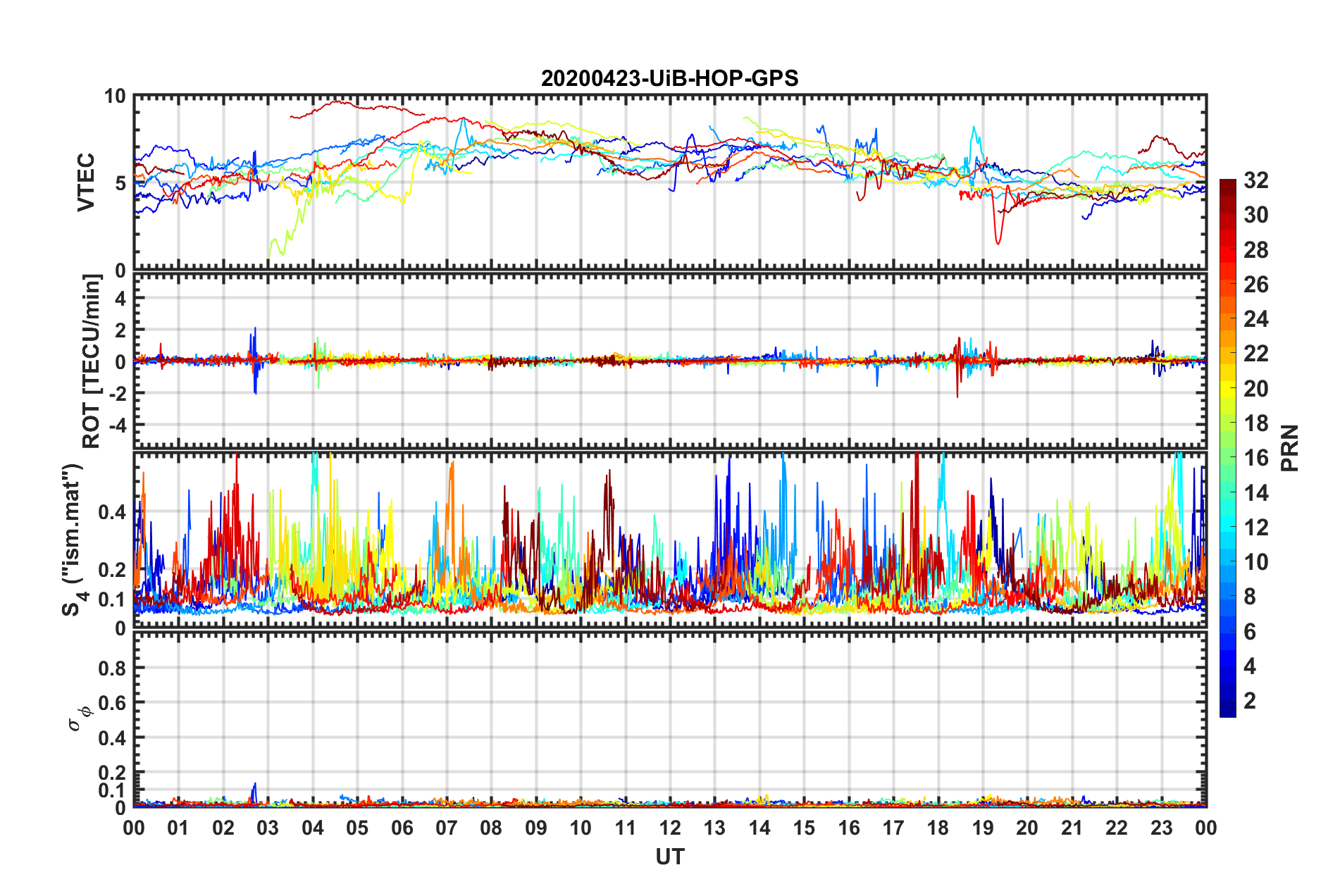Screen dimensions: 1340x896
Task: Select the S4 ("ism.mat") axis label
Action: pos(74,540)
